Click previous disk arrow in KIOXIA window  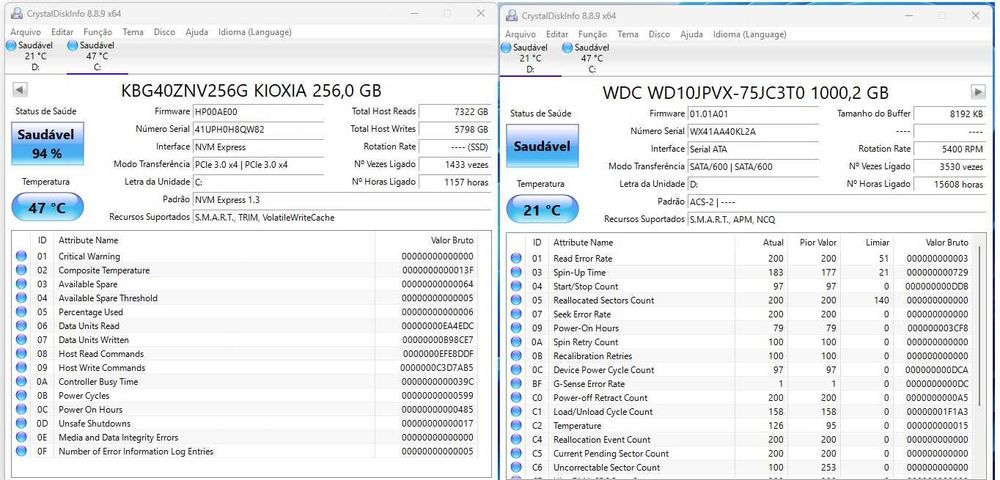[19, 90]
